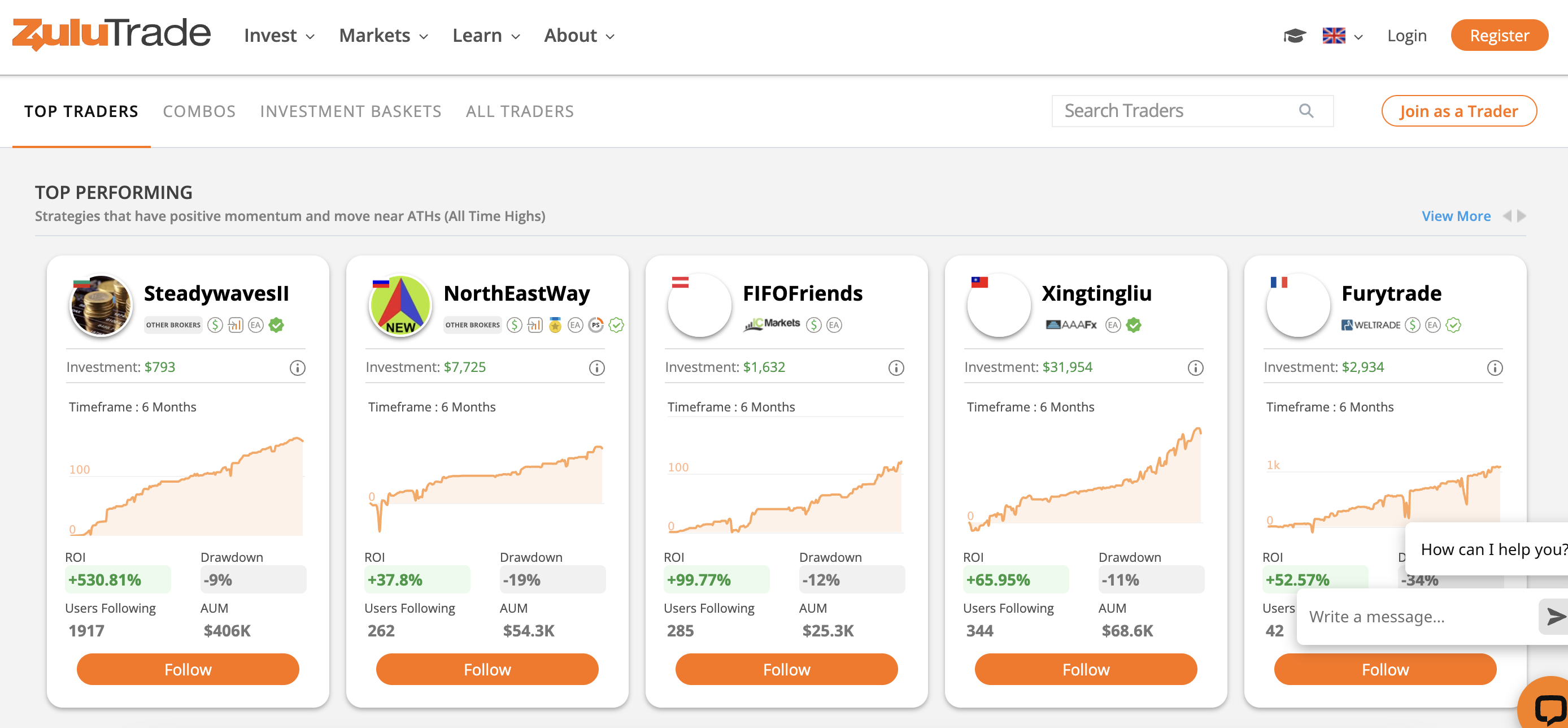Show previous top performing traders arrow

[1507, 216]
